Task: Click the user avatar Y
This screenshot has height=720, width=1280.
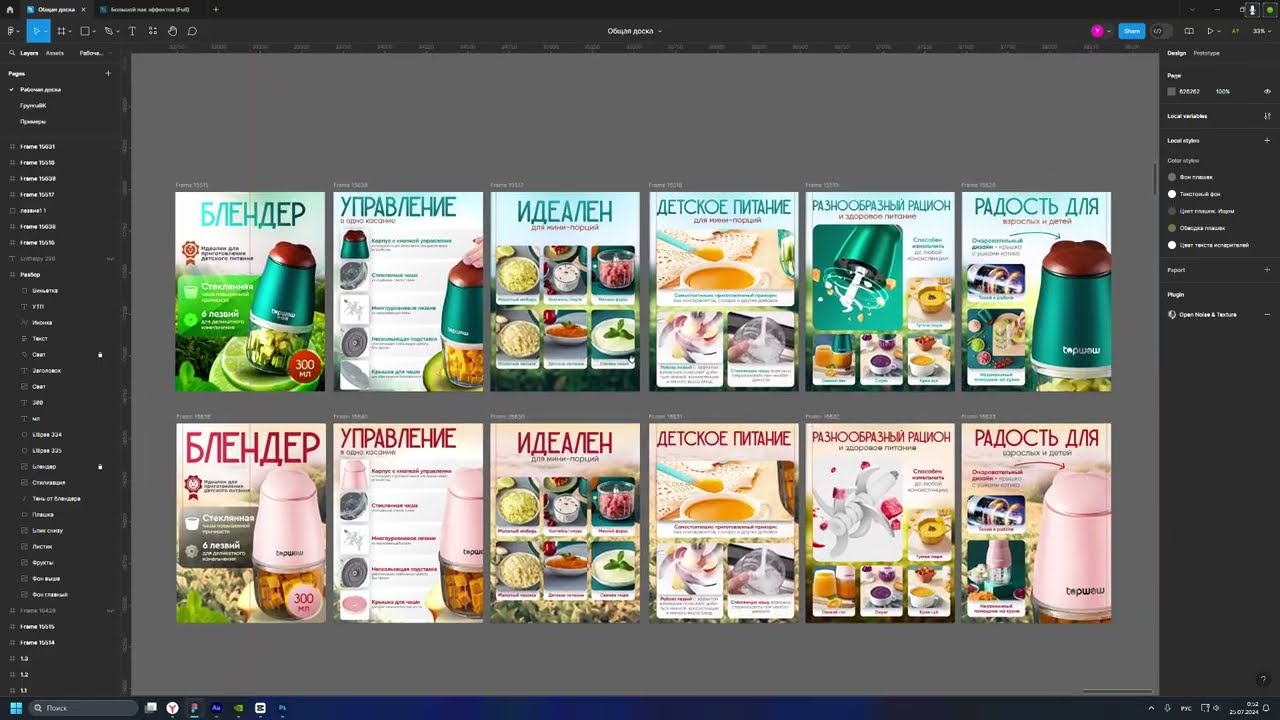Action: pyautogui.click(x=1097, y=31)
